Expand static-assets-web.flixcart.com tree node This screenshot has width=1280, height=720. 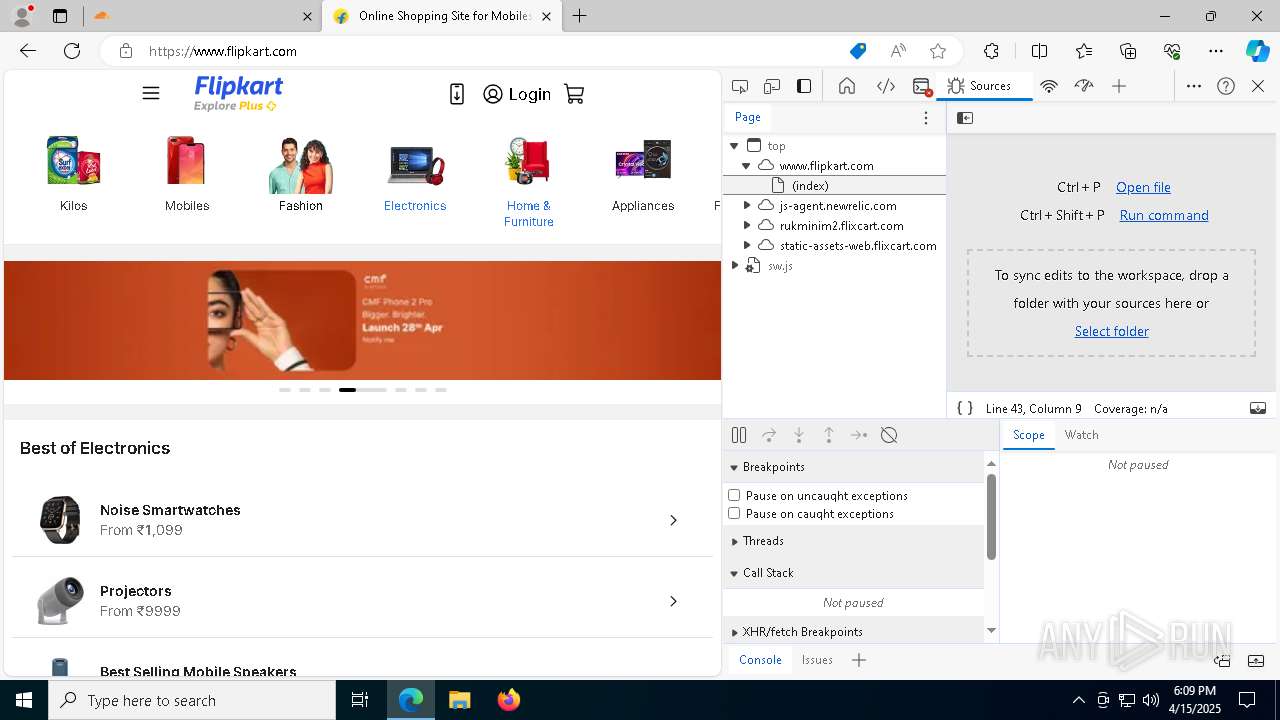pyautogui.click(x=746, y=245)
